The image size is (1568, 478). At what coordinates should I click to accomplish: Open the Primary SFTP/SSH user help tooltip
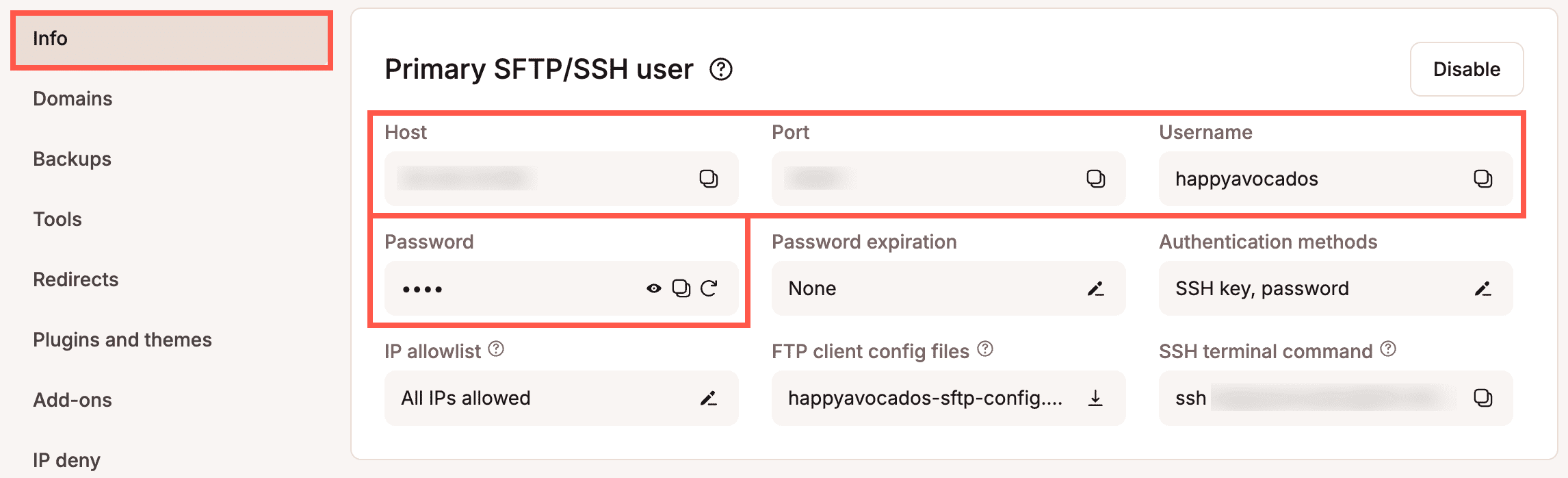coord(722,69)
